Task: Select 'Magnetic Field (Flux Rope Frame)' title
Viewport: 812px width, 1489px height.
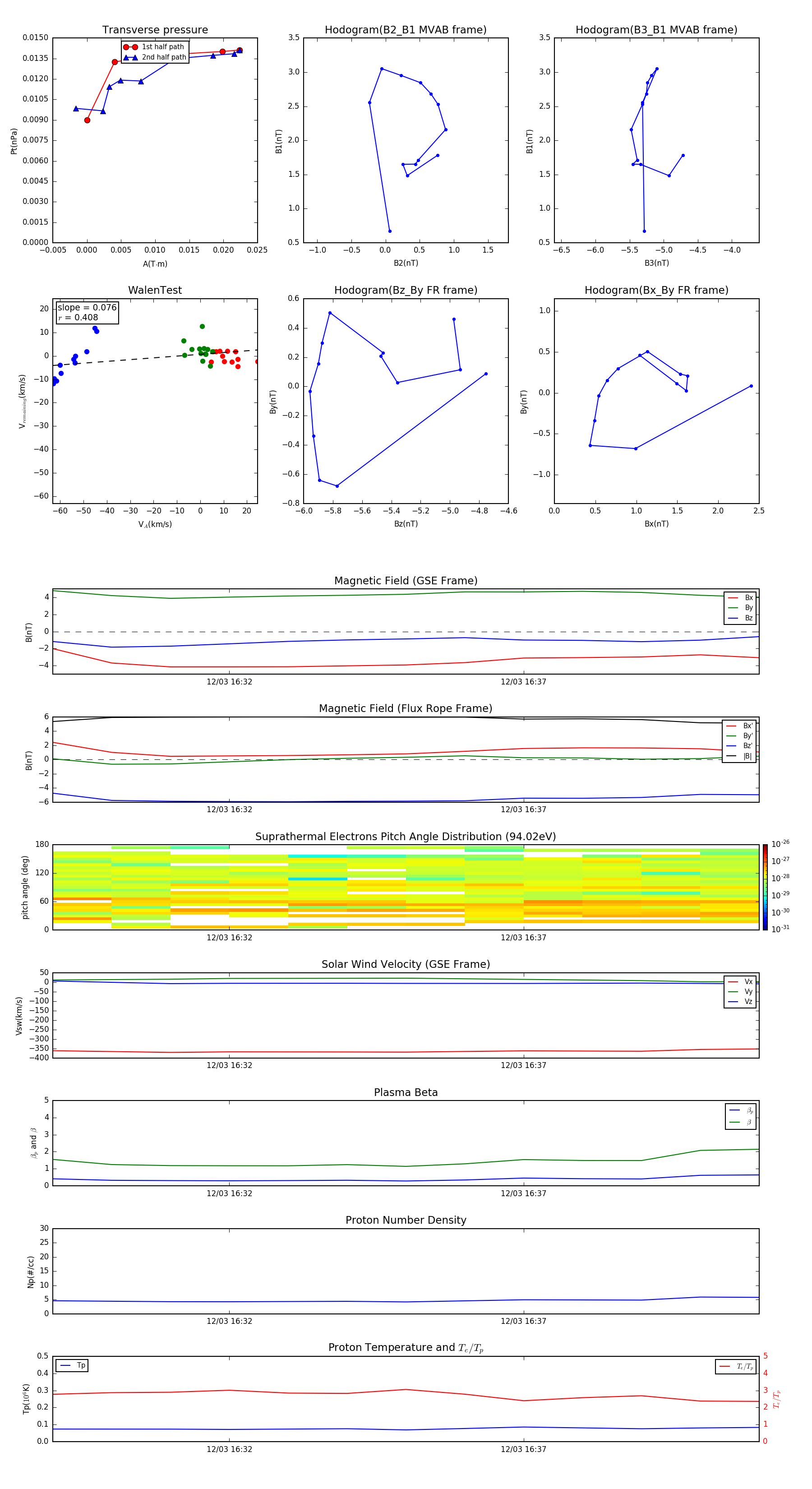Action: click(x=406, y=709)
